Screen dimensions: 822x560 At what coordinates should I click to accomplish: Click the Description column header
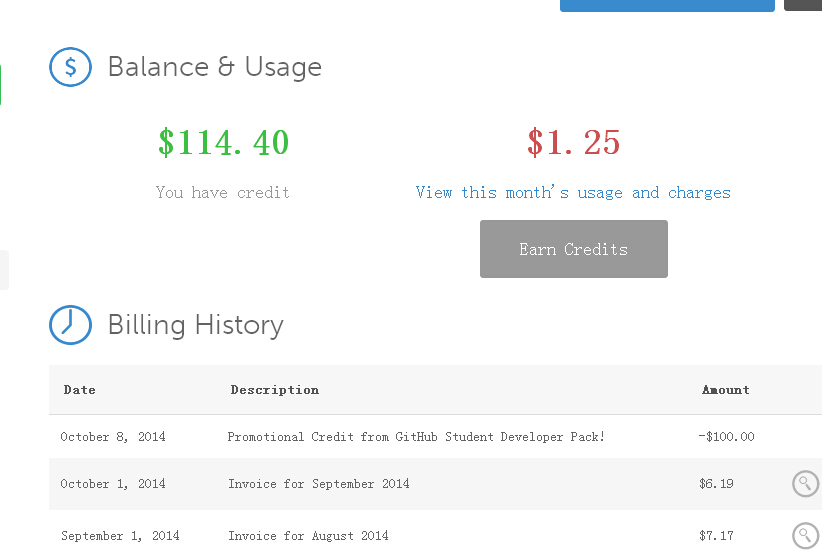click(275, 390)
